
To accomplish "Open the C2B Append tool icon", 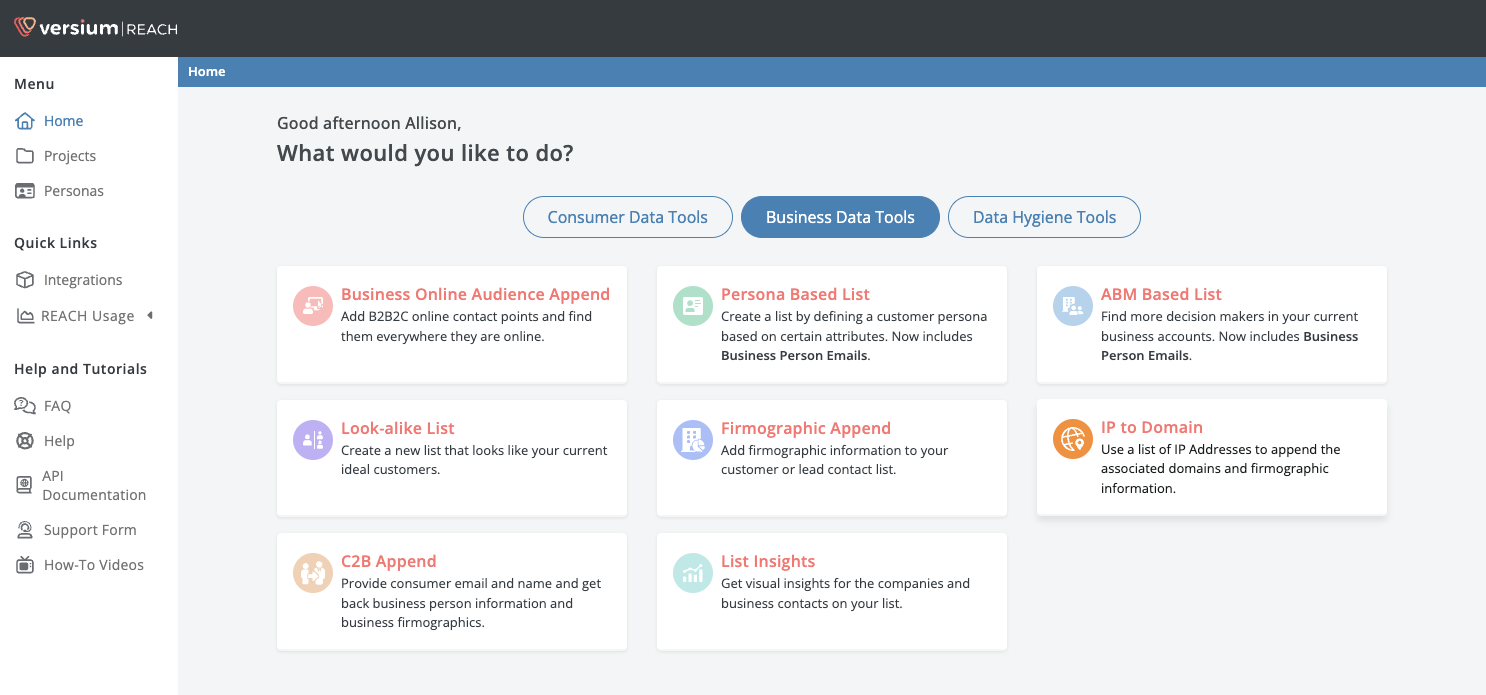I will coord(312,573).
